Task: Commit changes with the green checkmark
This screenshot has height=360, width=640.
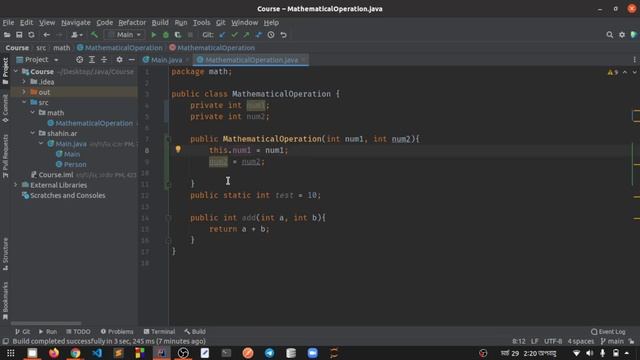Action: point(234,35)
